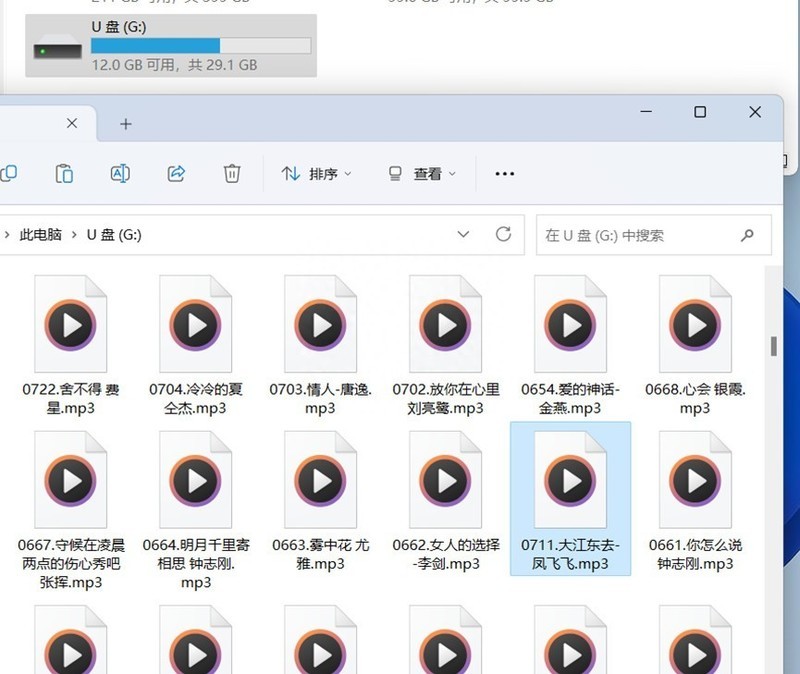Open a new tab with the plus button
Screen dimensions: 800x674
[125, 124]
